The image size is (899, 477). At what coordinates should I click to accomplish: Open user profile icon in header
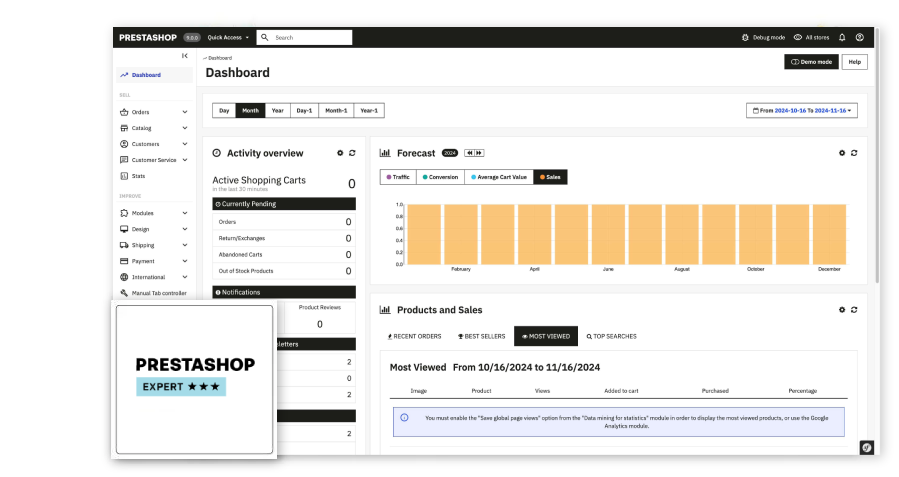[x=859, y=37]
